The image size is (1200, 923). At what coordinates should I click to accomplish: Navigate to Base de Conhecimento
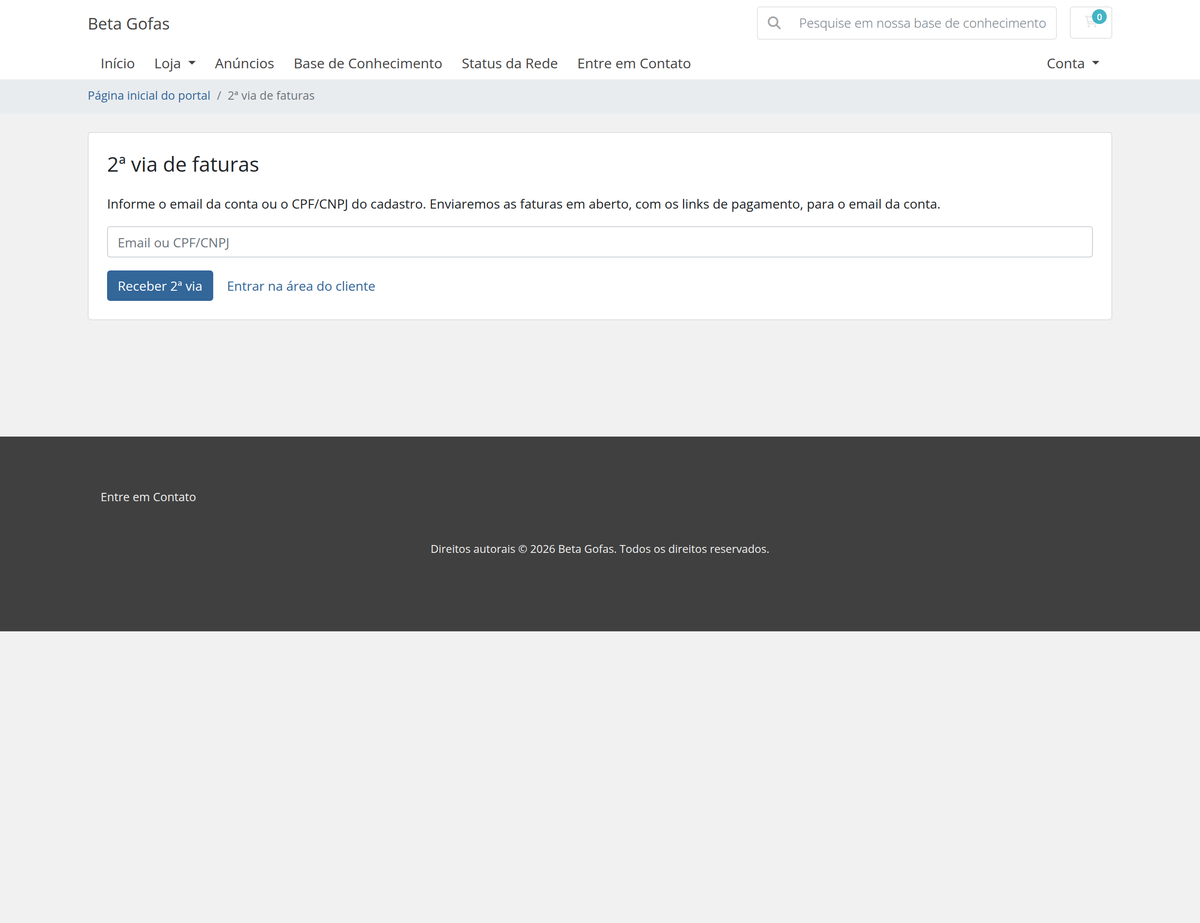point(368,63)
